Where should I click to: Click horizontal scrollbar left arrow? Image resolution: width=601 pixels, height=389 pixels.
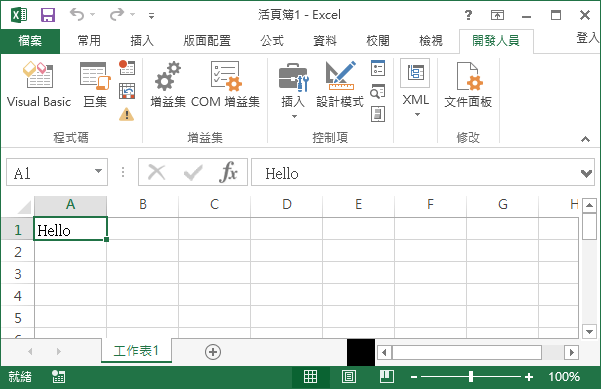(384, 352)
